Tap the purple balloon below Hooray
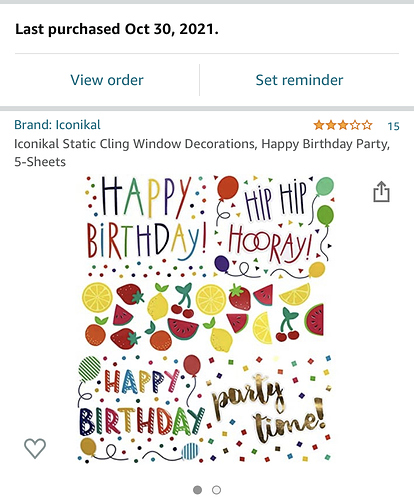 coord(222,263)
